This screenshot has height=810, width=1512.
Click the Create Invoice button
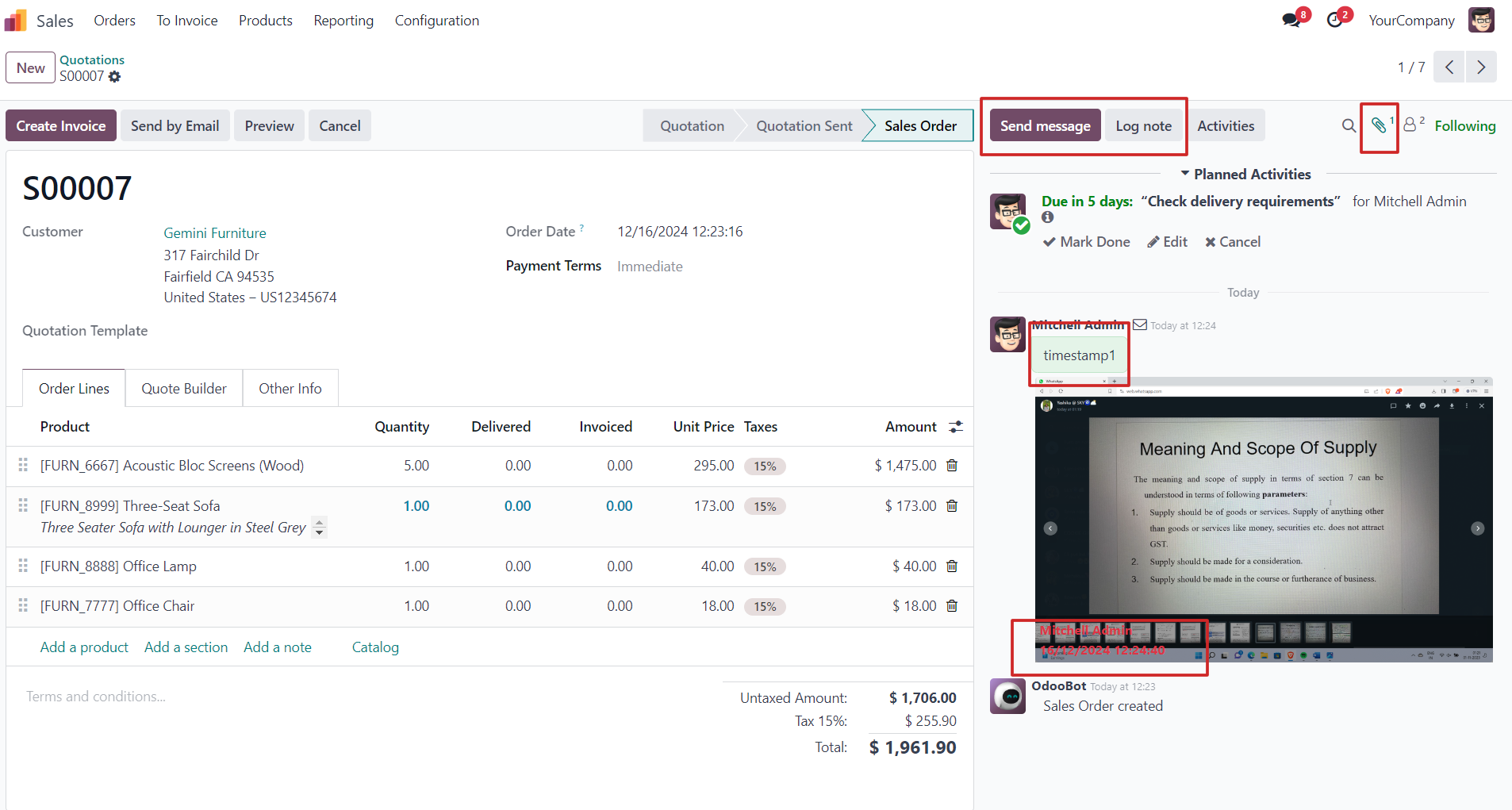click(61, 125)
